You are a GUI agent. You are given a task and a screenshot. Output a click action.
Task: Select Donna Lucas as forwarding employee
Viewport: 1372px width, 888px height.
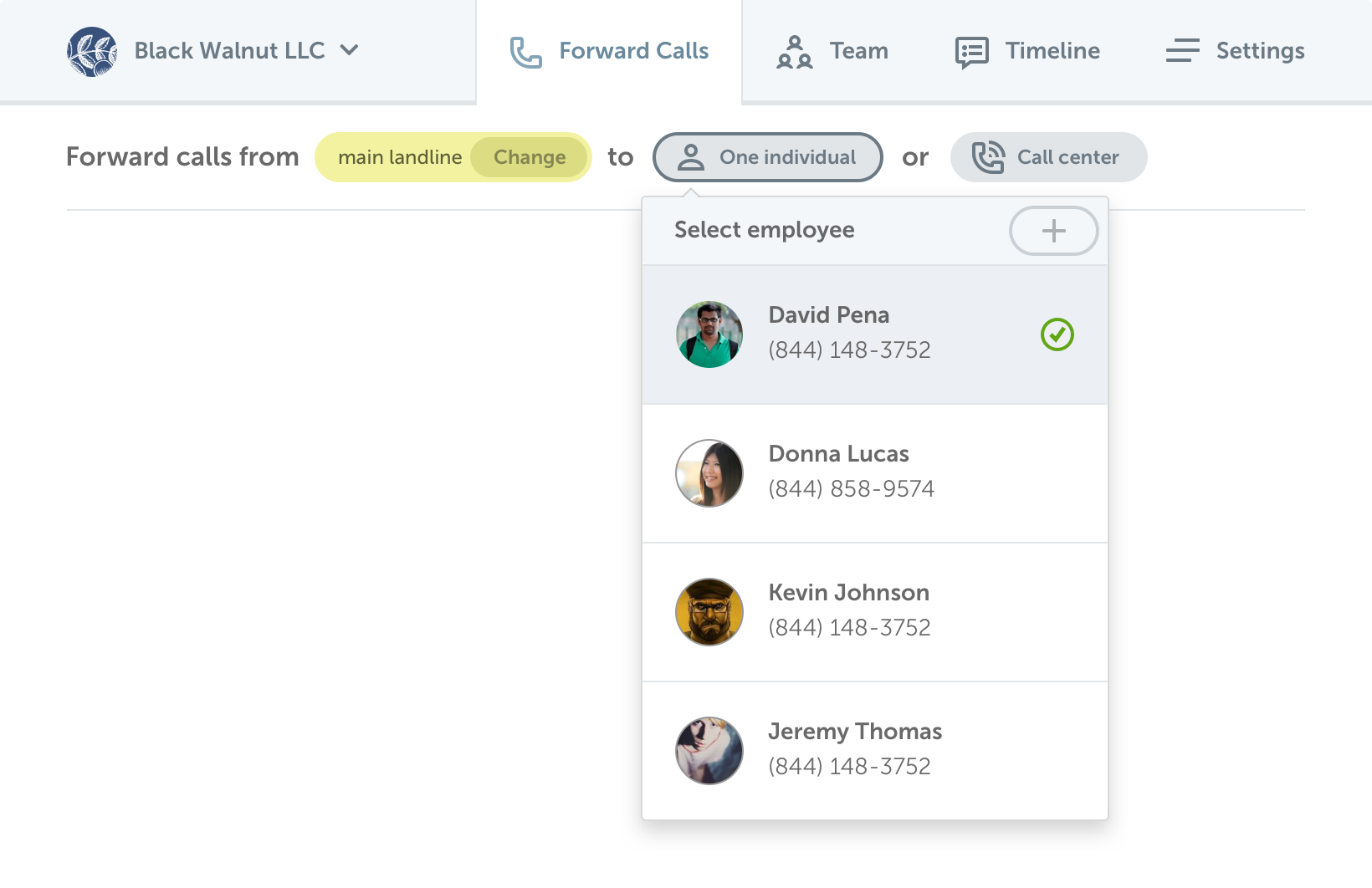tap(875, 473)
